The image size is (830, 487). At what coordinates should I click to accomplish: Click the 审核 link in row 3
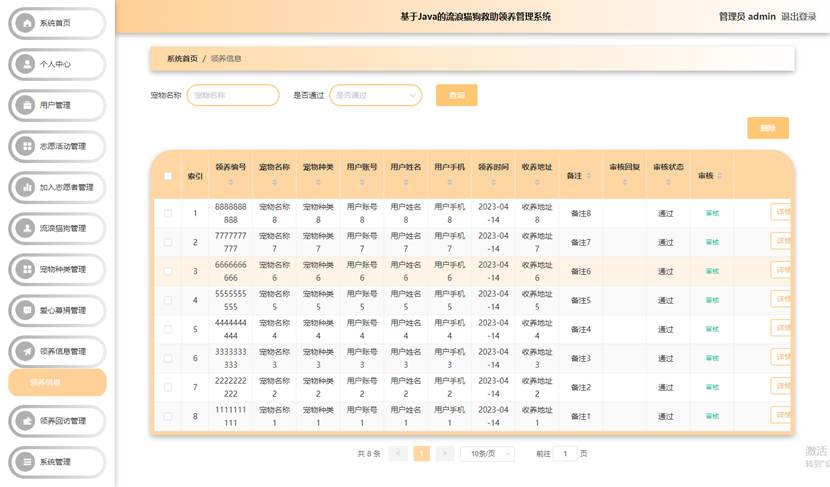pyautogui.click(x=712, y=271)
